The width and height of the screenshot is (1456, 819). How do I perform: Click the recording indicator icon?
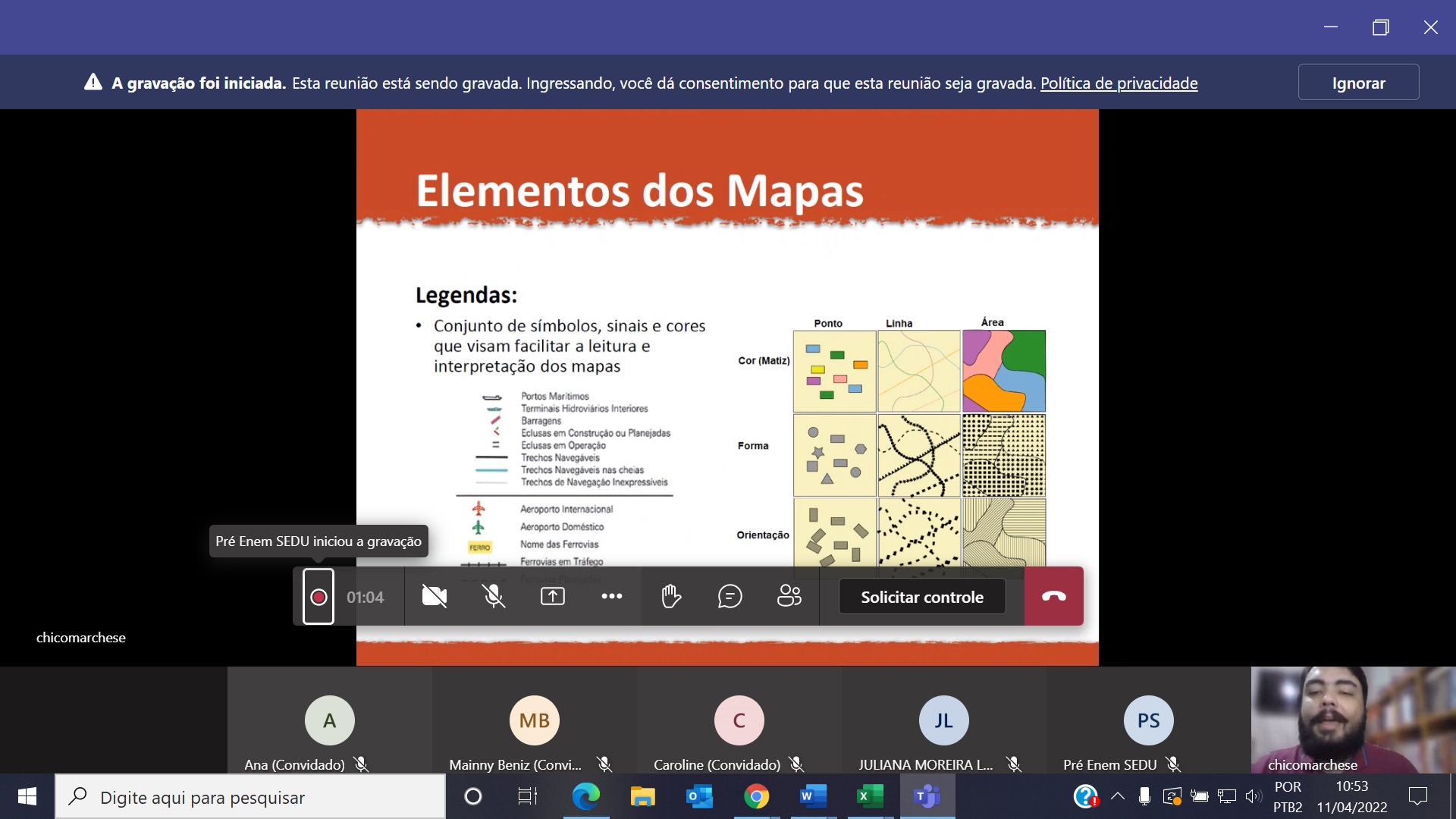(318, 597)
